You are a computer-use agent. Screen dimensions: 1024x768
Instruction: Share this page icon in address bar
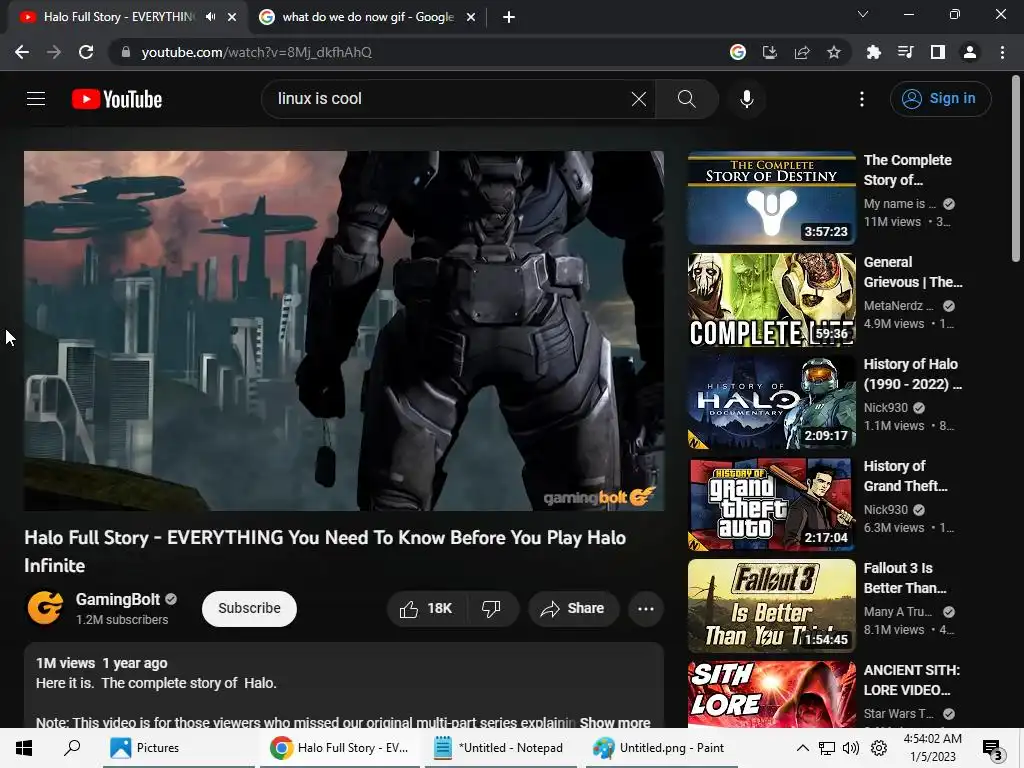802,52
